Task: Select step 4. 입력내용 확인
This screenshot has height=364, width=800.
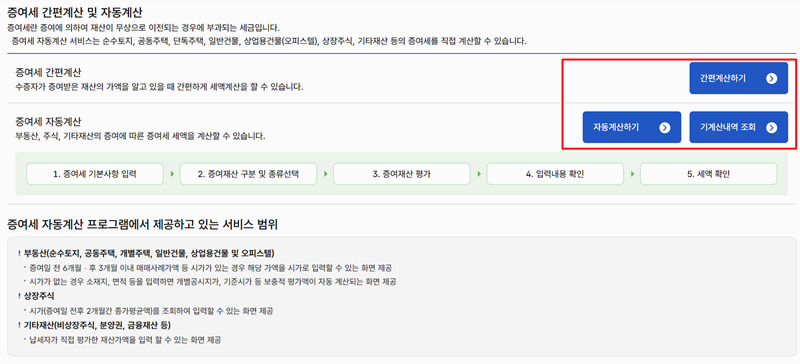Action: (555, 174)
